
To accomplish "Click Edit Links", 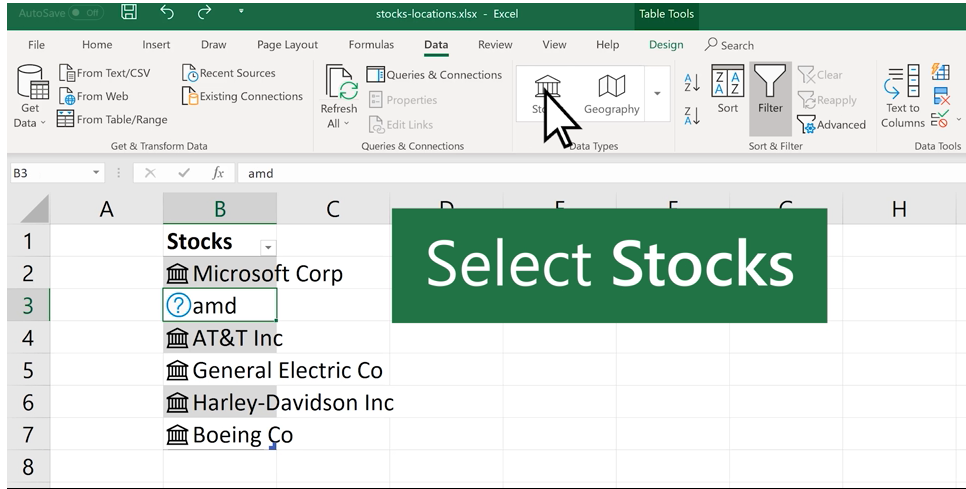I will pos(401,124).
